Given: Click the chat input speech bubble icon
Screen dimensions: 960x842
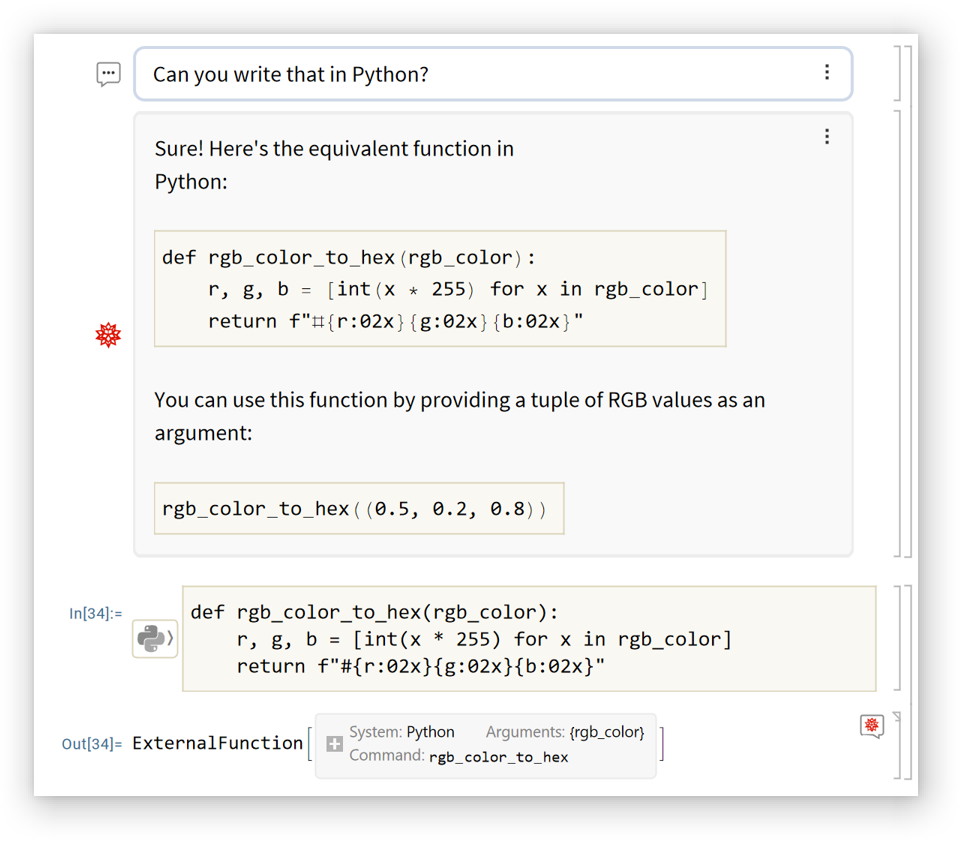Looking at the screenshot, I should pyautogui.click(x=108, y=74).
